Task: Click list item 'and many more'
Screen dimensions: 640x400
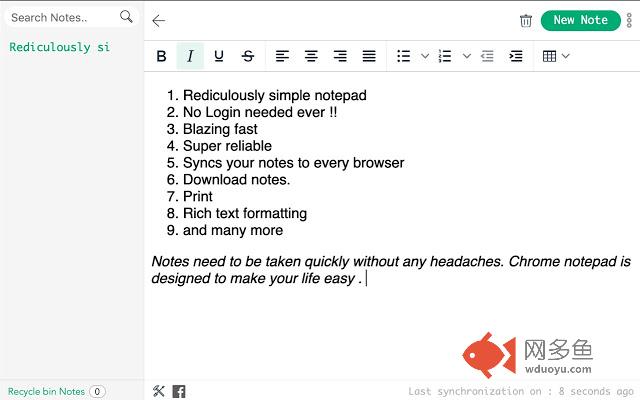Action: (233, 230)
